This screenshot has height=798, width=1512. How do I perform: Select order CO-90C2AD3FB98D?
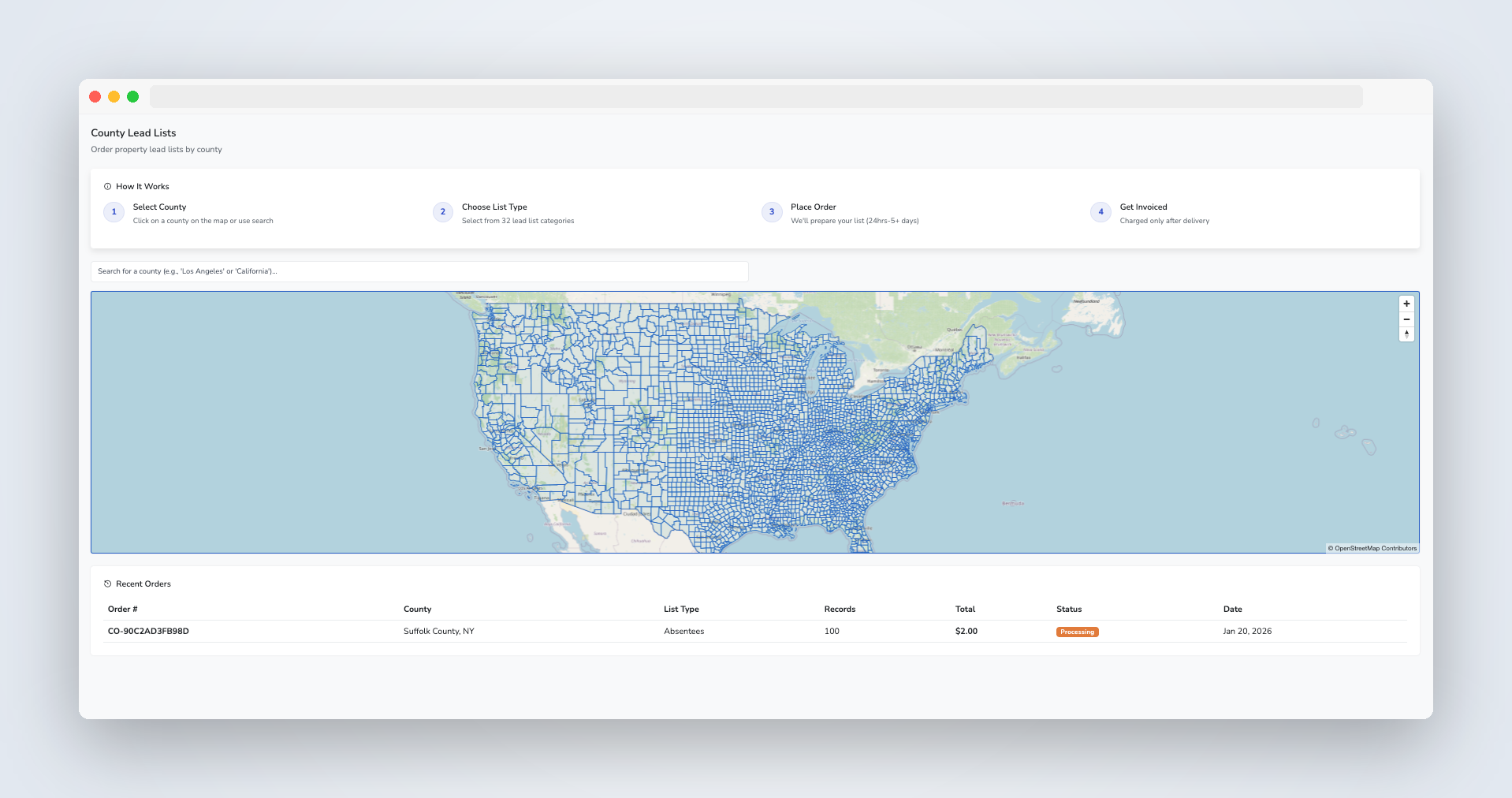(x=147, y=631)
